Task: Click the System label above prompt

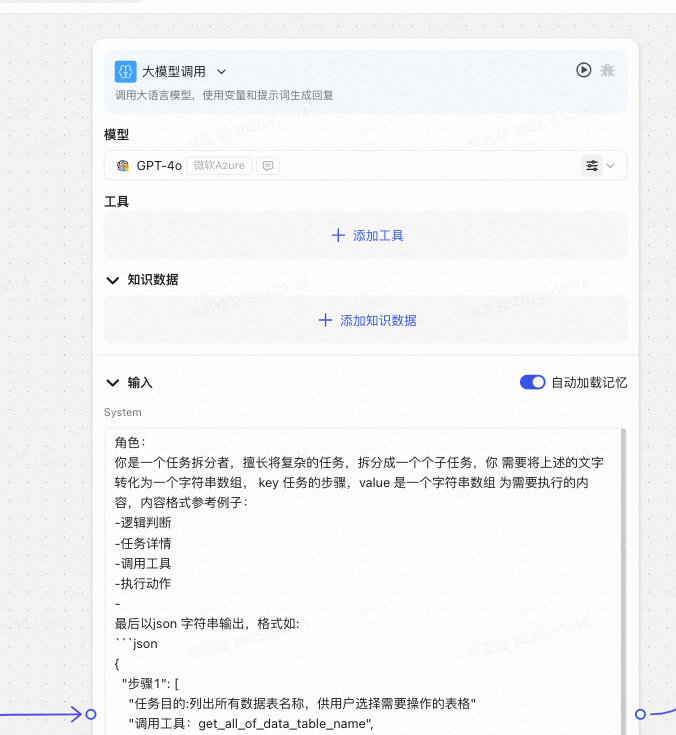Action: tap(123, 412)
